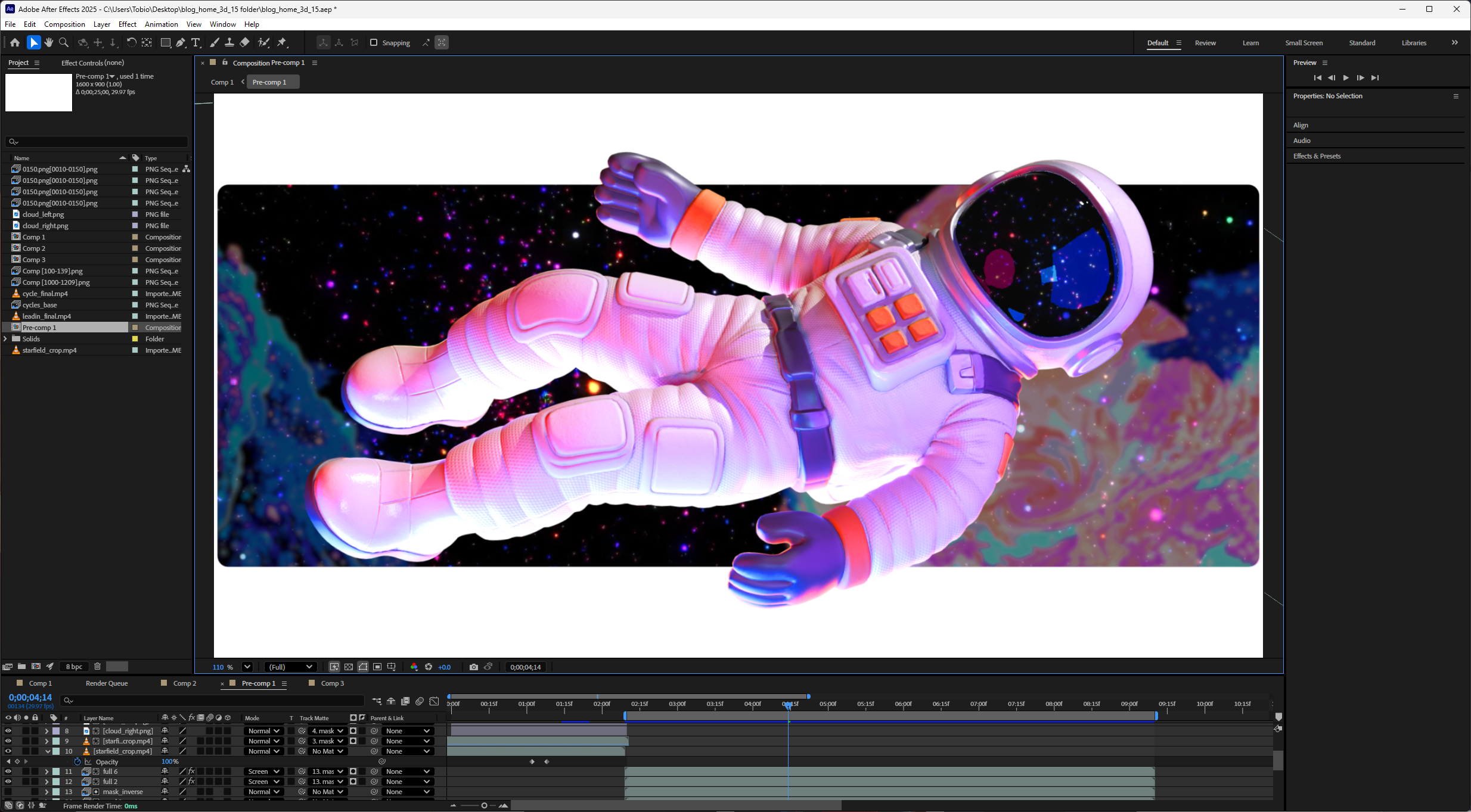
Task: Show the mask_inverse layer with visibility box
Action: tap(8, 792)
